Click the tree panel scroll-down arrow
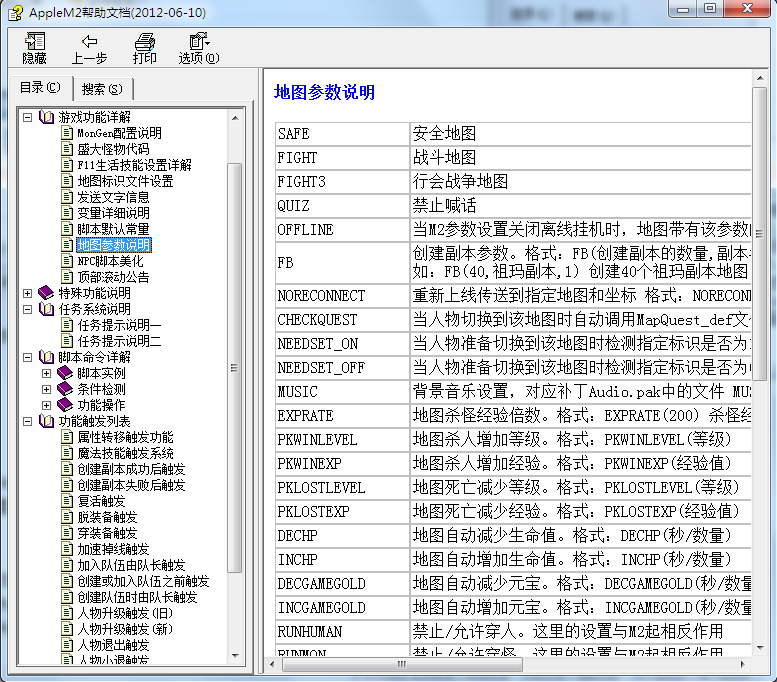 [235, 656]
